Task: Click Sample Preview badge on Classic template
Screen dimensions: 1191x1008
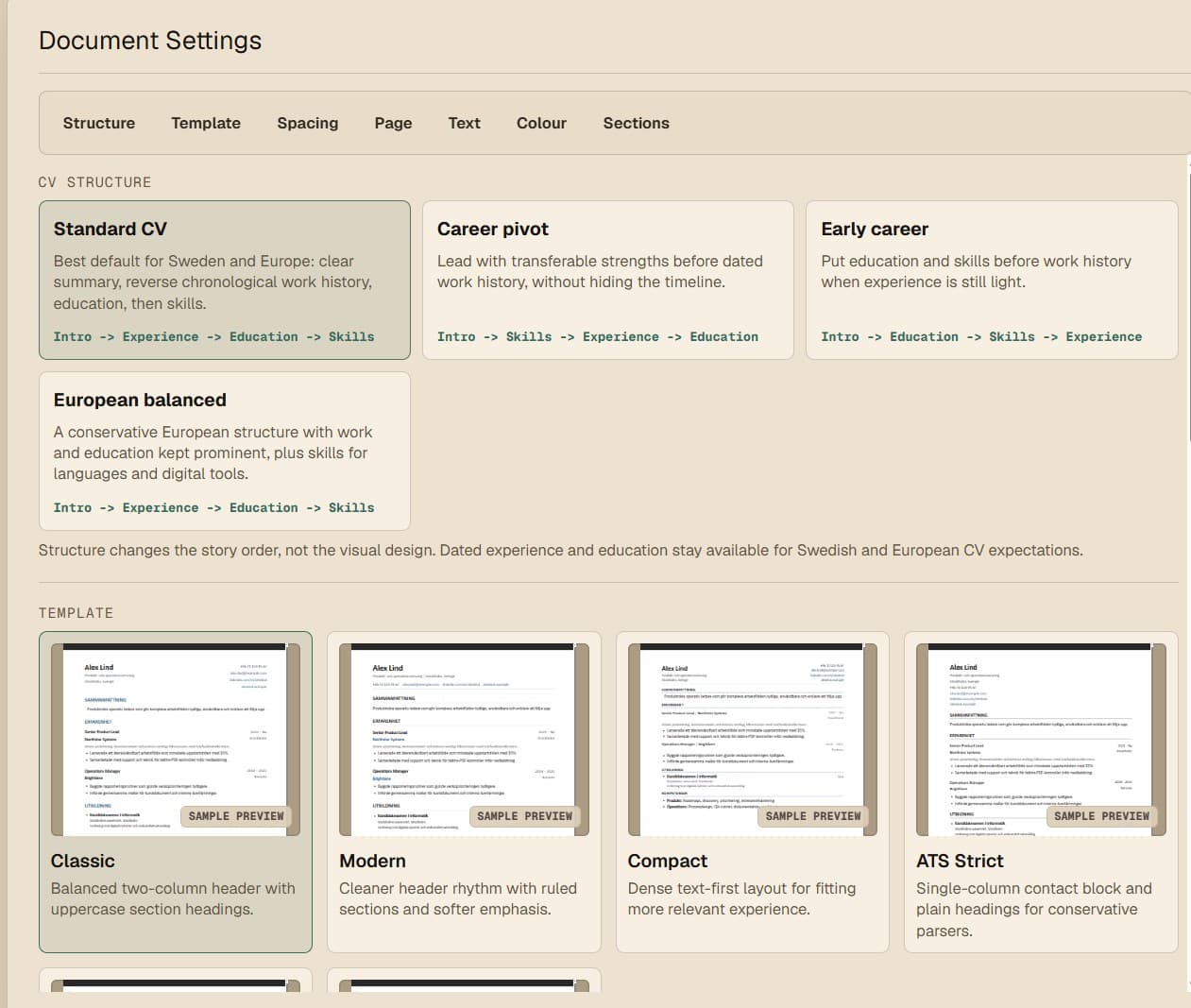Action: click(x=236, y=816)
